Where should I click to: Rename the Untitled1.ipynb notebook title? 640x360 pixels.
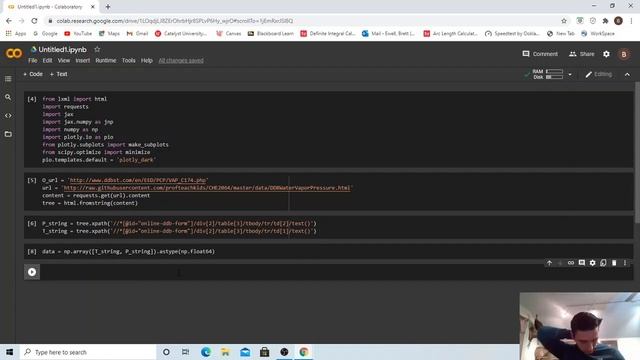[x=62, y=49]
